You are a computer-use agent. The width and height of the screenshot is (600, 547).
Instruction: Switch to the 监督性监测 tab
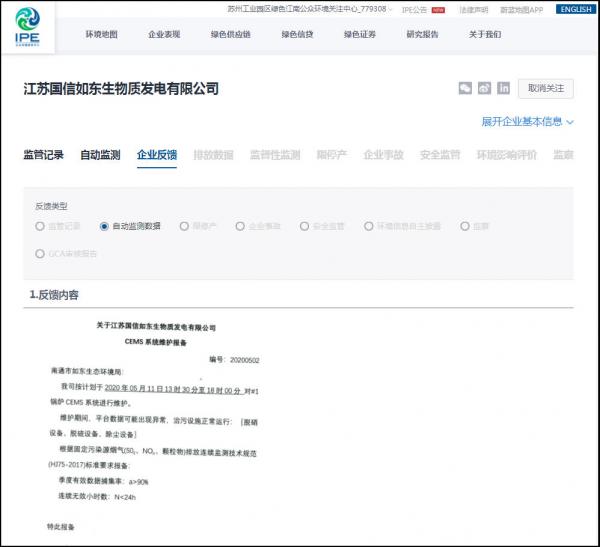click(x=275, y=155)
